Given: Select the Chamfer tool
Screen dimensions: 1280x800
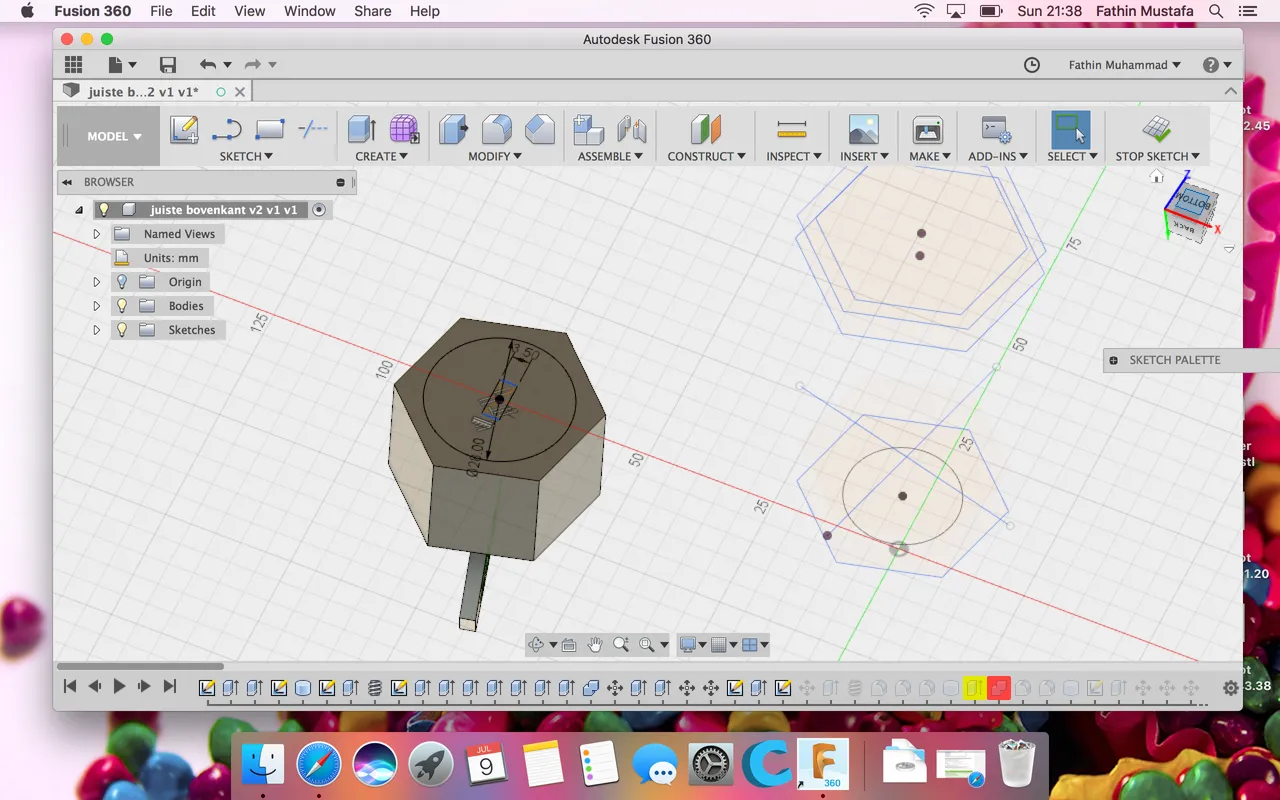Looking at the screenshot, I should (539, 130).
